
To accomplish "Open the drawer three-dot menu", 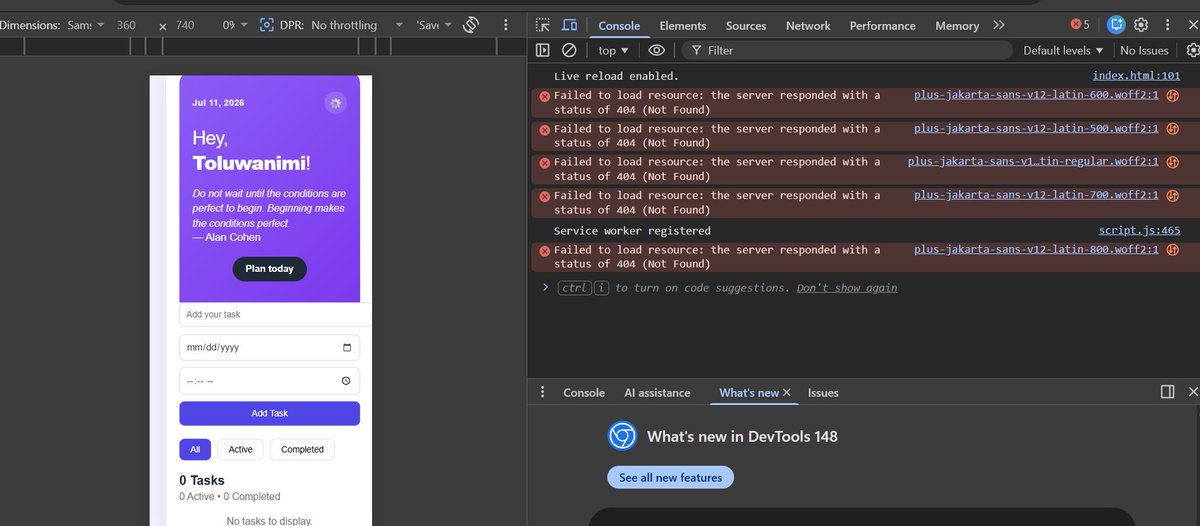I will point(543,392).
